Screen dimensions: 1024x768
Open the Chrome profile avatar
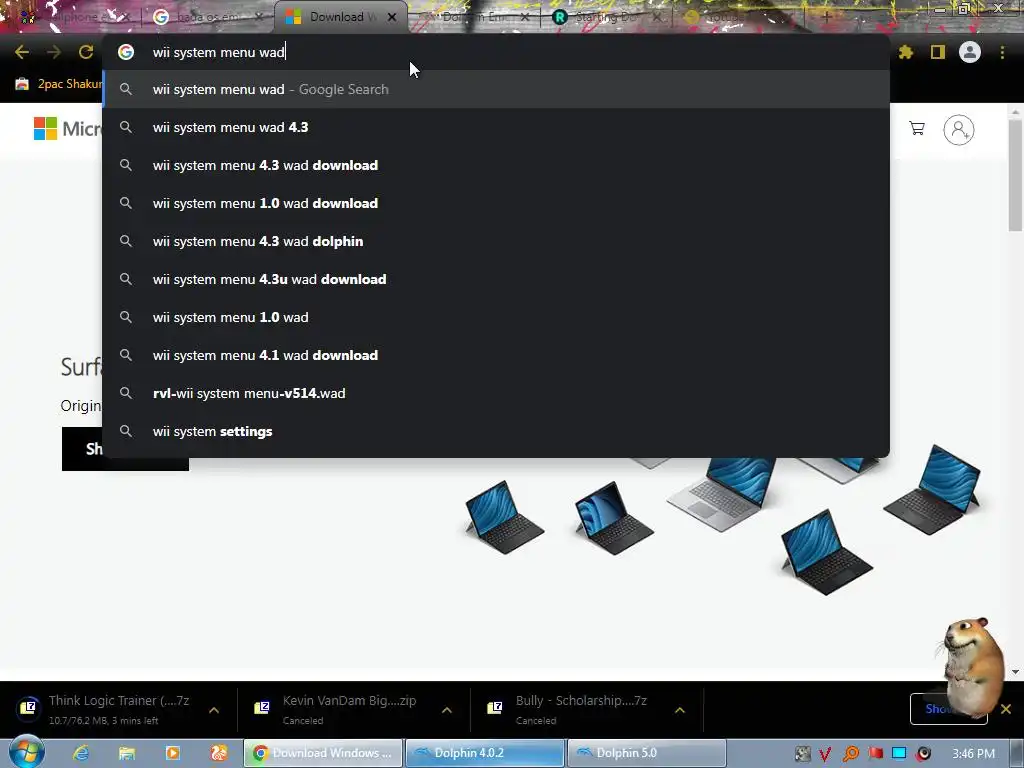pyautogui.click(x=970, y=52)
